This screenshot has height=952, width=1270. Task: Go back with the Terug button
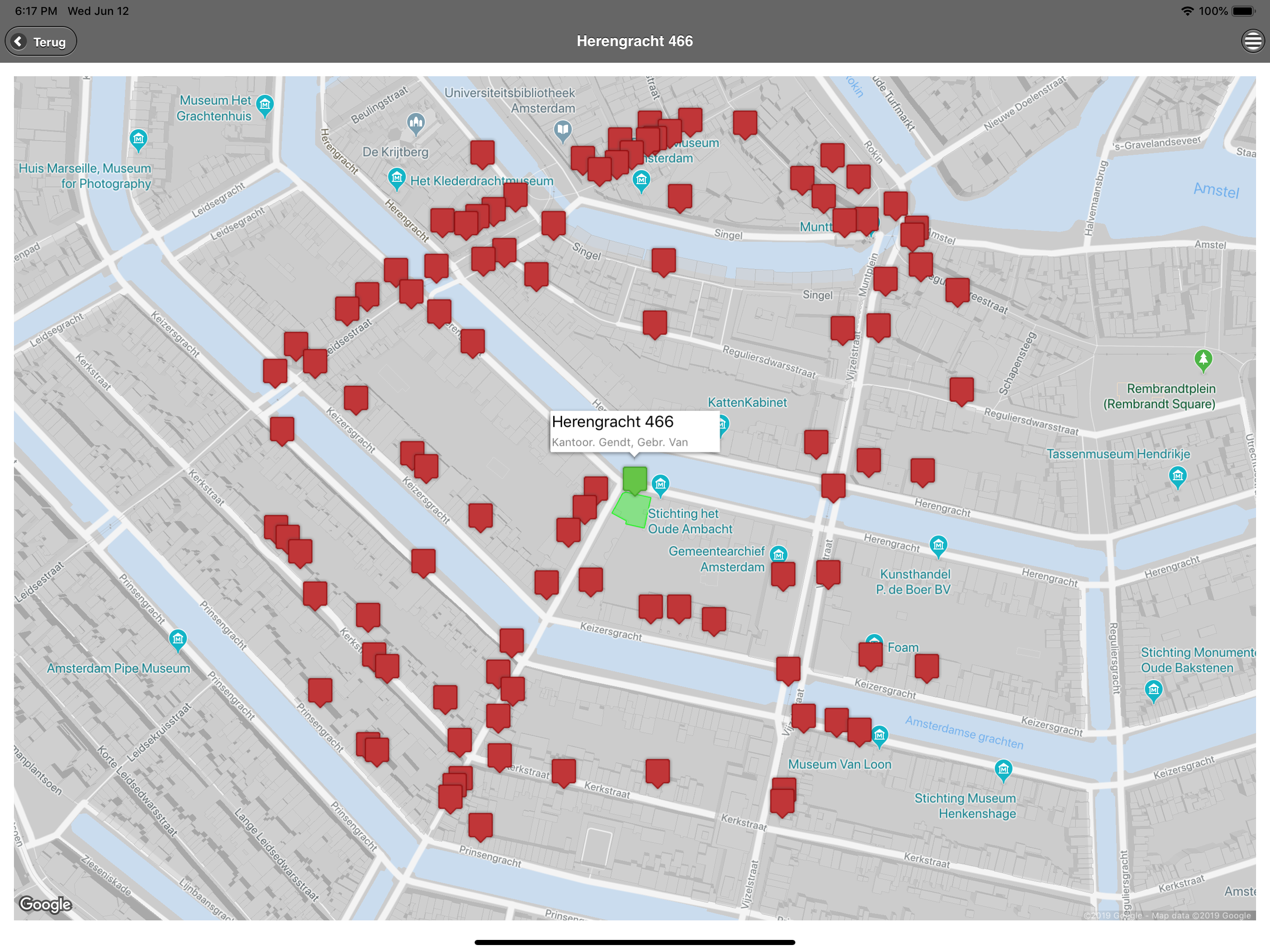tap(41, 41)
